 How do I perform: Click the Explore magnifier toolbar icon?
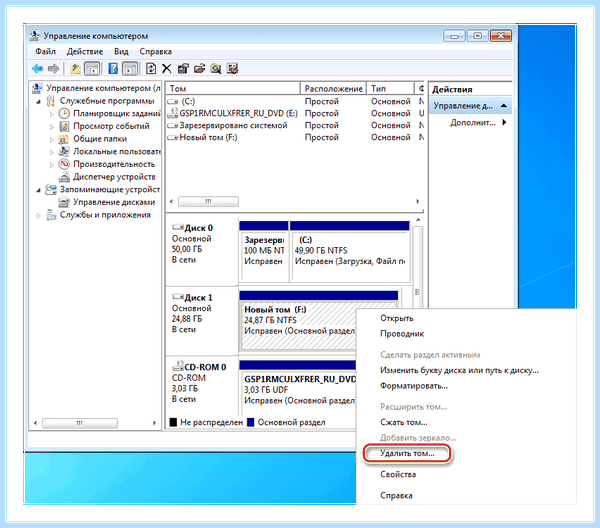[x=216, y=69]
